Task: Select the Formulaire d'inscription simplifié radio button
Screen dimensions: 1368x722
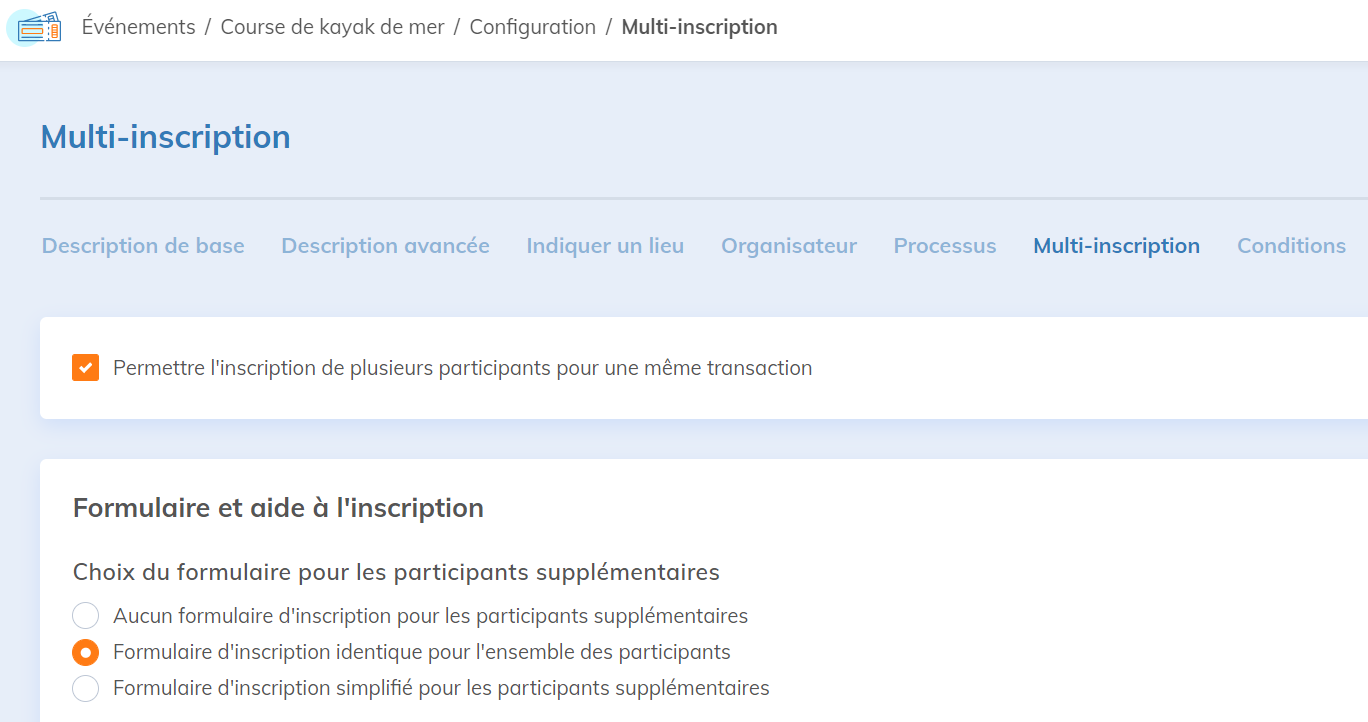Action: [86, 688]
